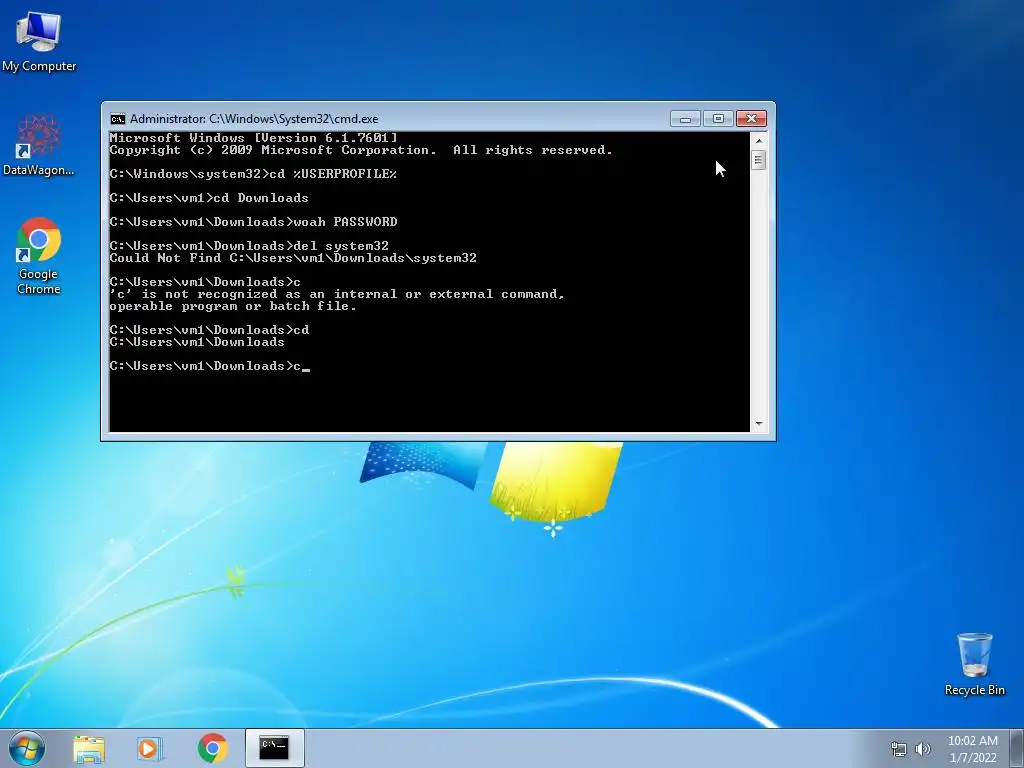Click the cmd scrollbar down arrow
Viewport: 1024px width, 768px height.
(758, 424)
